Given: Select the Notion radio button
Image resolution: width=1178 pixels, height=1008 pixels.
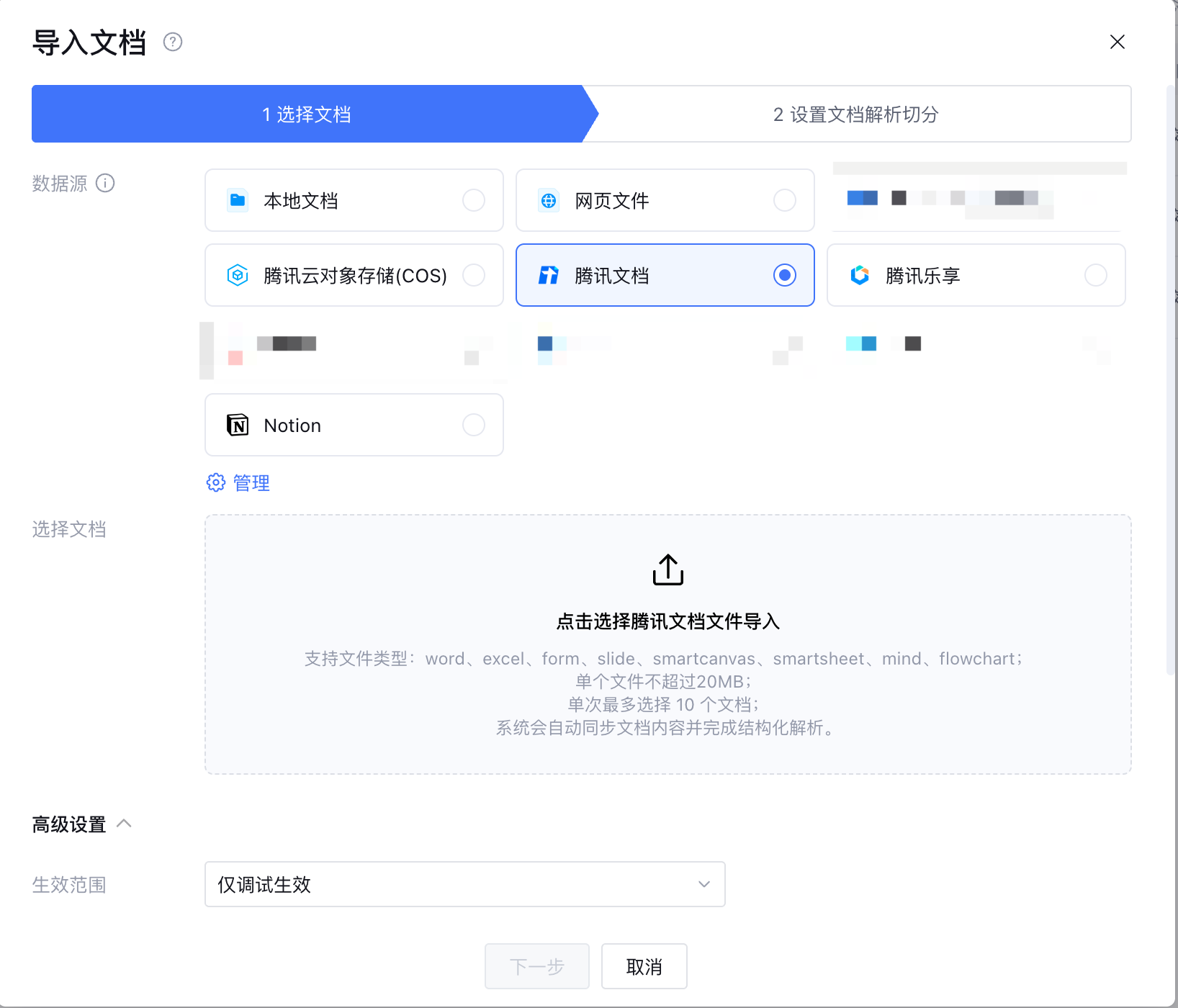Looking at the screenshot, I should coord(474,425).
